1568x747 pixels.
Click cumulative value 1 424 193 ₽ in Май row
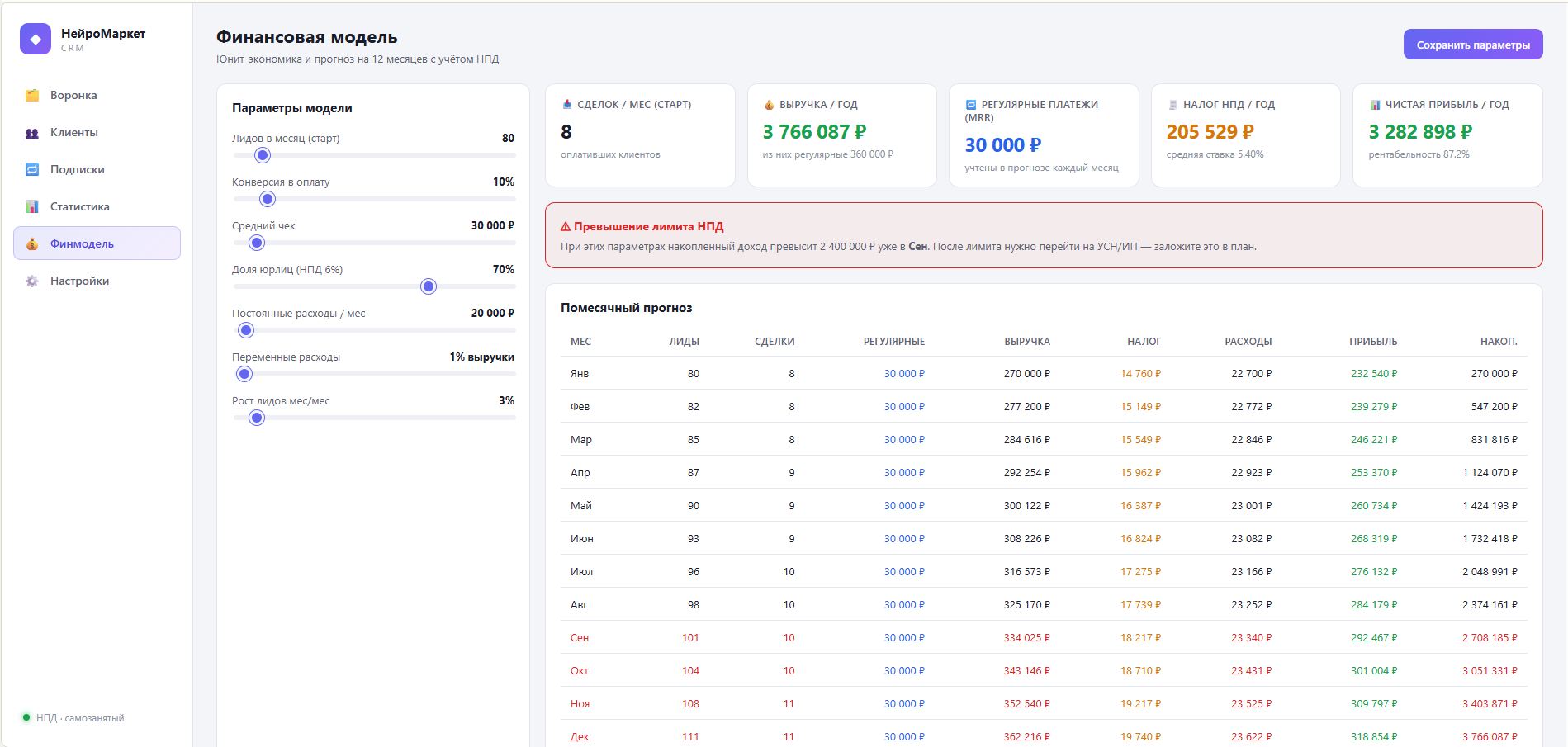click(x=1490, y=505)
